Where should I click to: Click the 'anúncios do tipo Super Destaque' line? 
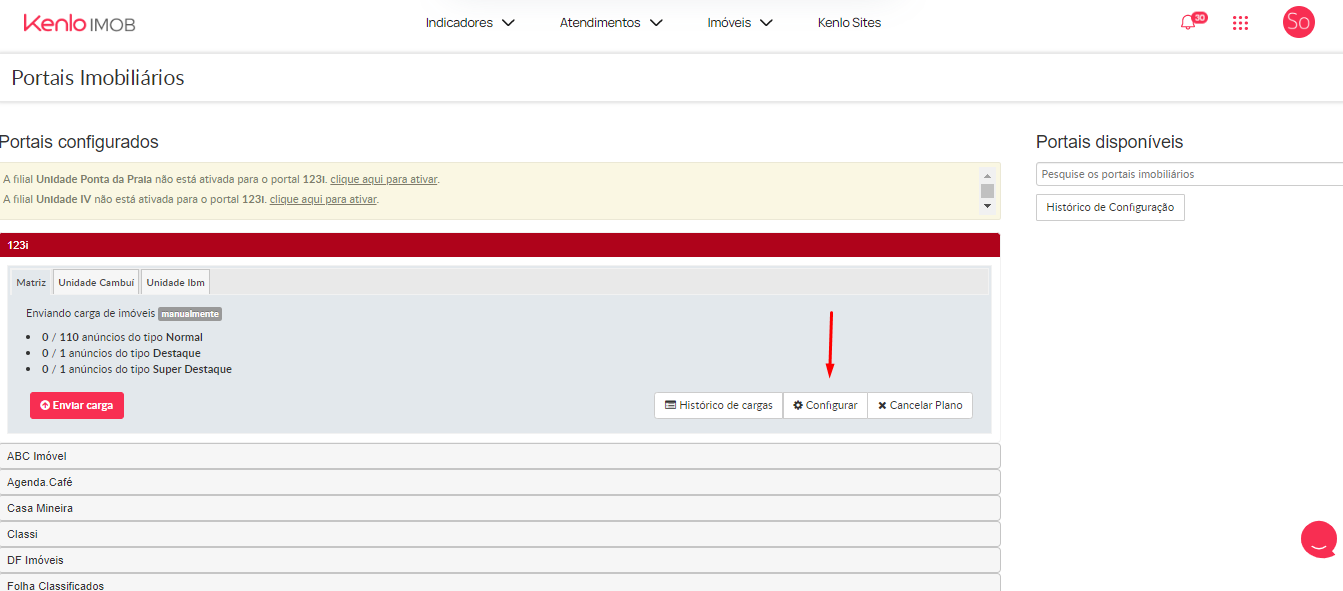(136, 369)
